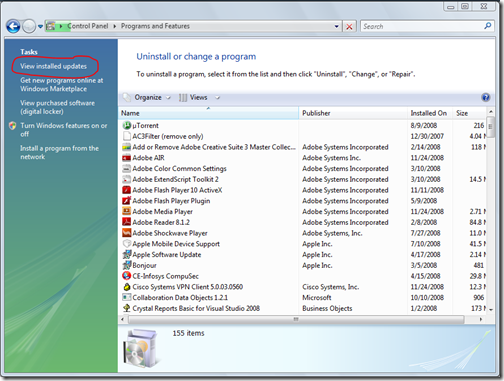
Task: Open the blue help question mark icon
Action: point(486,97)
